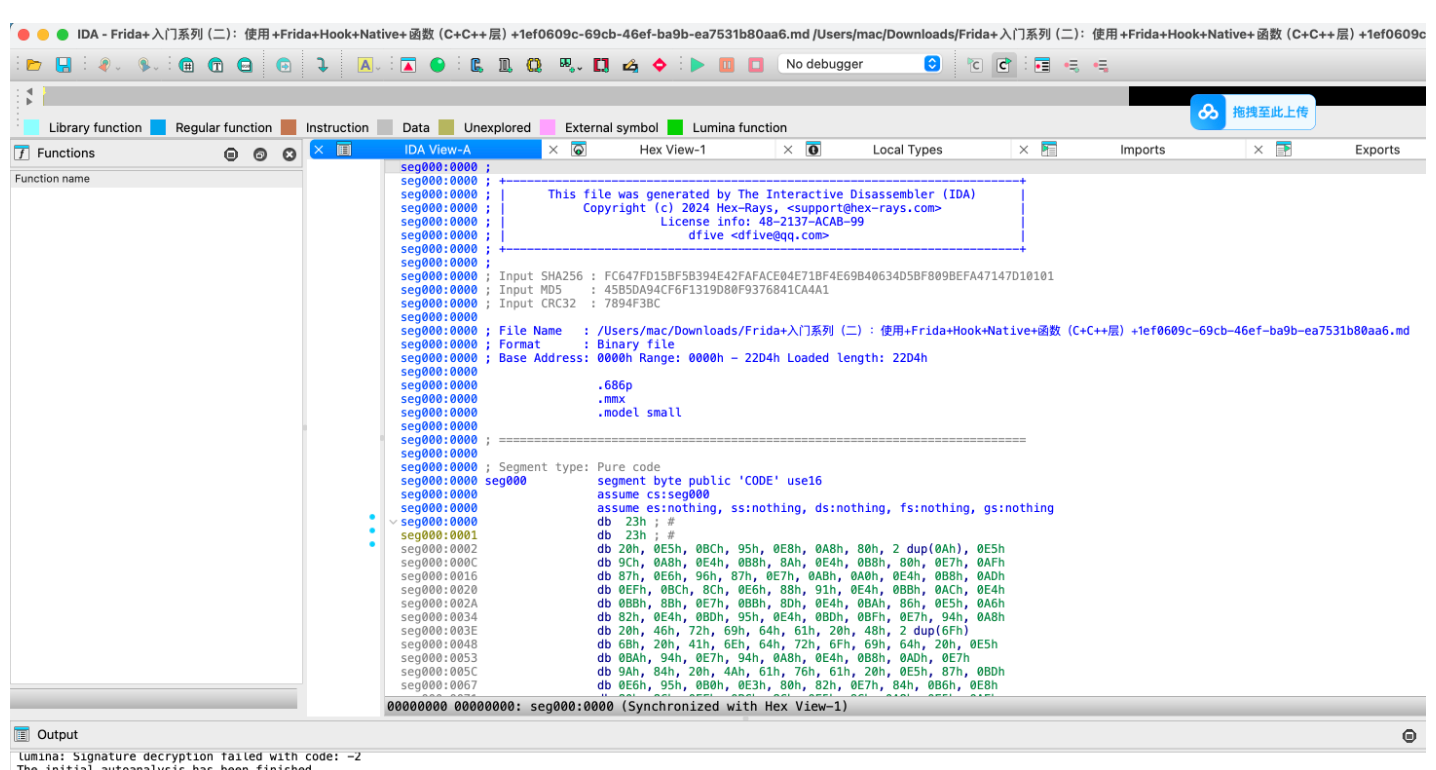Click the stop process square button
1436x770 pixels.
756,65
